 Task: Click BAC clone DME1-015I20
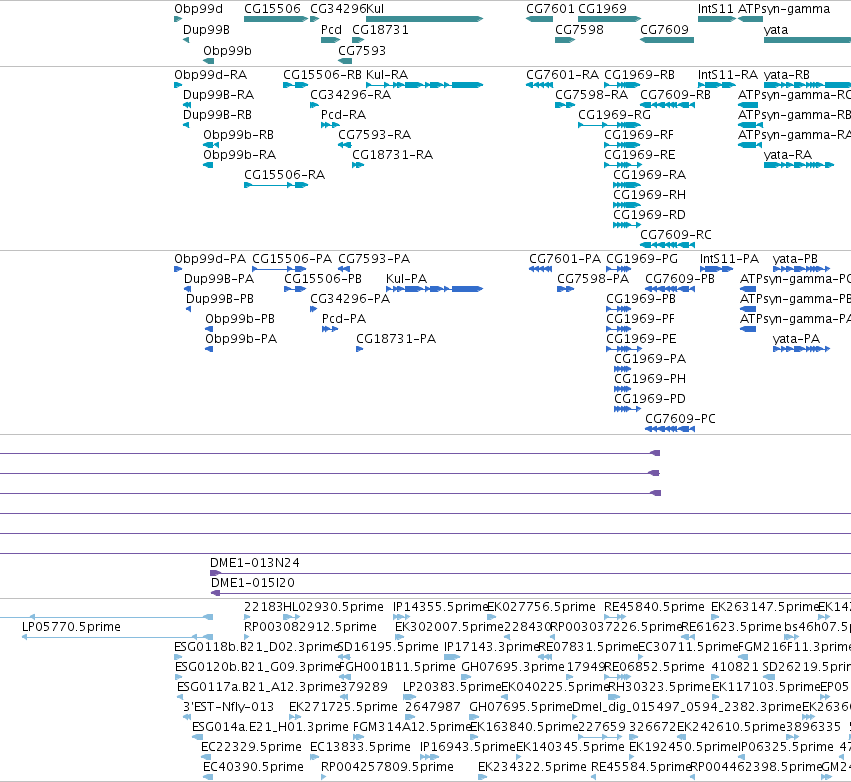pos(531,593)
